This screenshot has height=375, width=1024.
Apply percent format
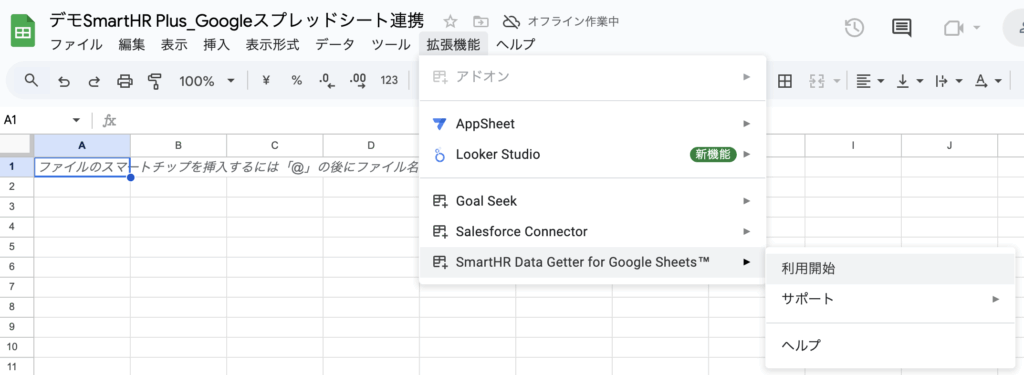296,80
